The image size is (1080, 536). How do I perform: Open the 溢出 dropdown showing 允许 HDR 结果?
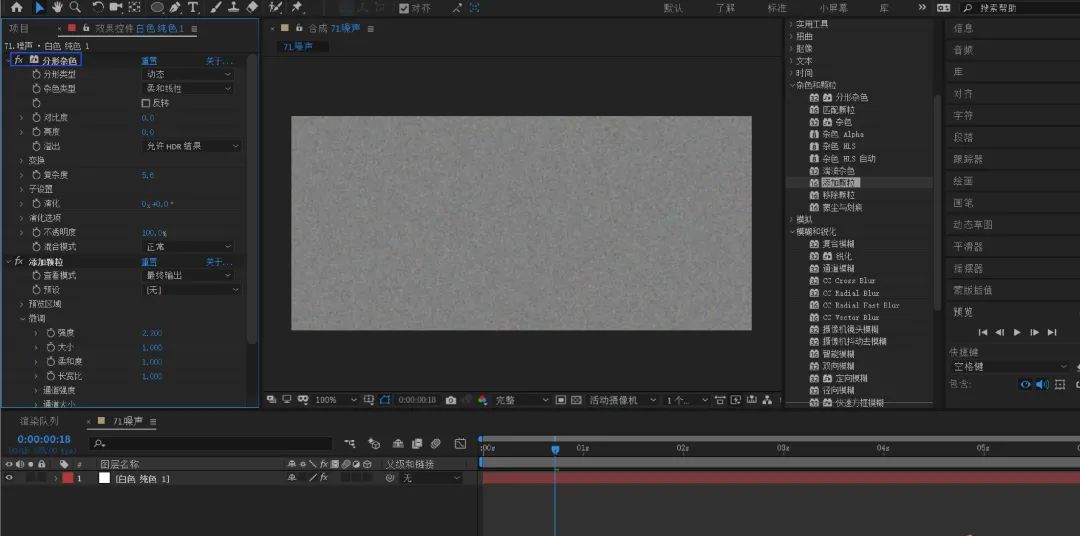click(x=192, y=146)
